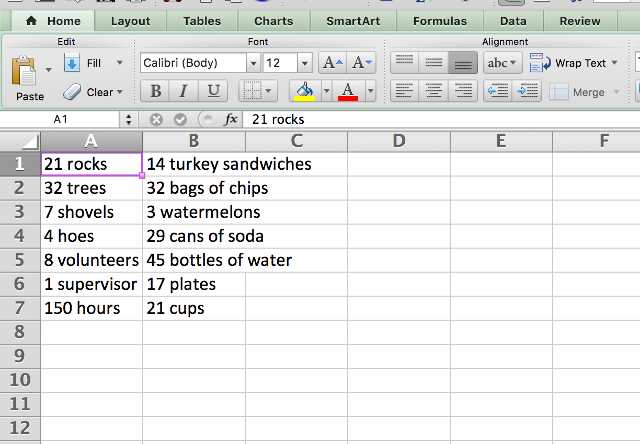This screenshot has width=640, height=444.
Task: Open the Charts ribbon tab
Action: click(273, 21)
